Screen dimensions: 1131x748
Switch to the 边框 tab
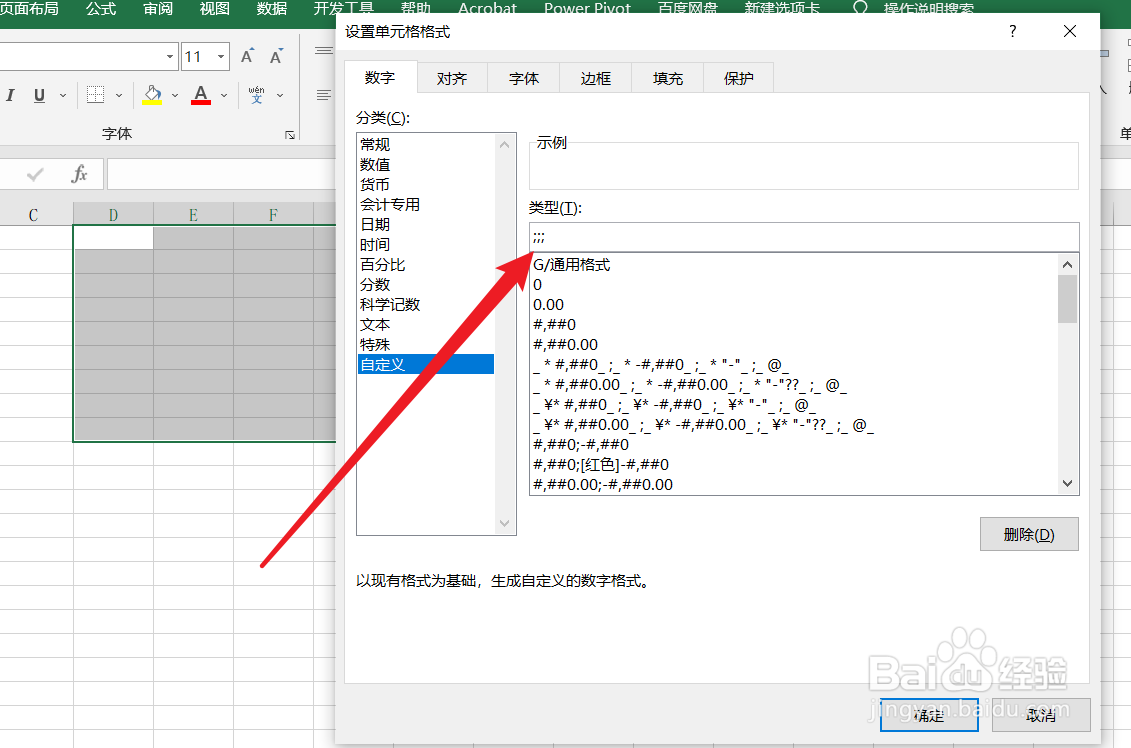tap(595, 76)
